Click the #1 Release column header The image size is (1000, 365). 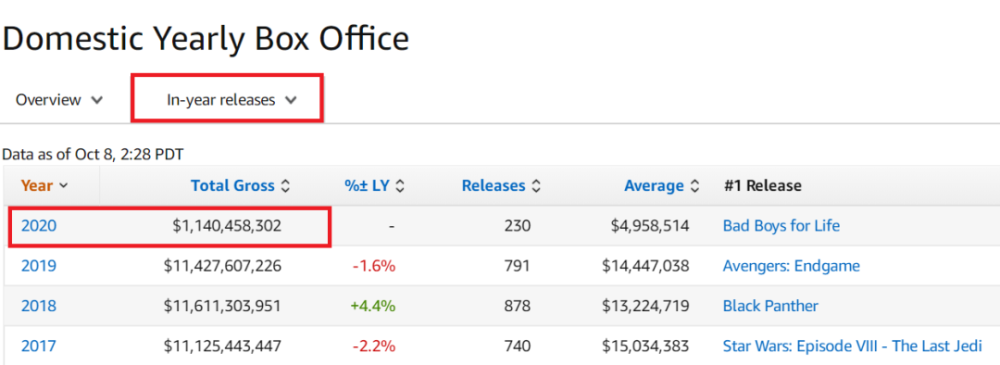click(762, 186)
